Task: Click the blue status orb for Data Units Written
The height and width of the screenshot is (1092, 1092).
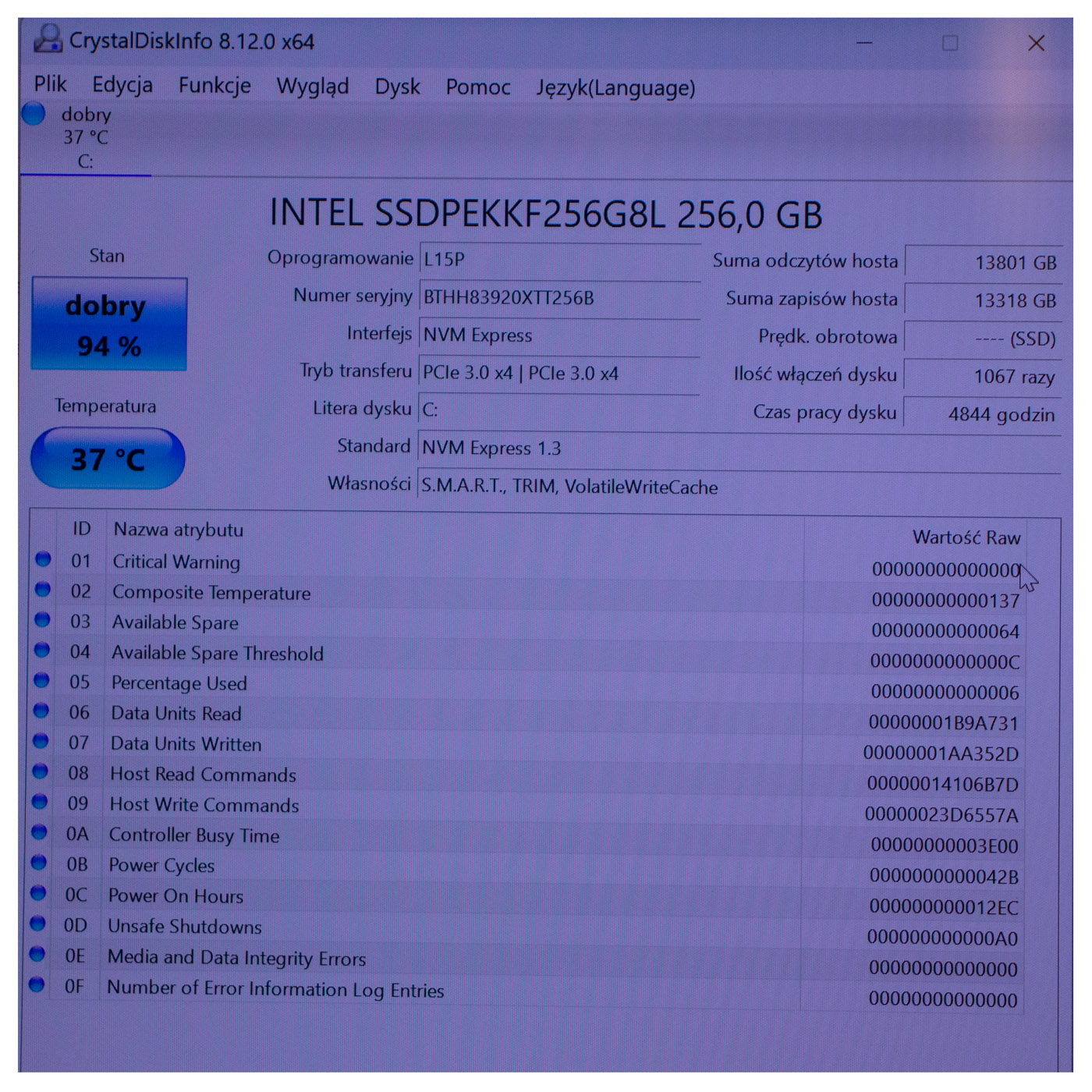Action: [x=41, y=741]
